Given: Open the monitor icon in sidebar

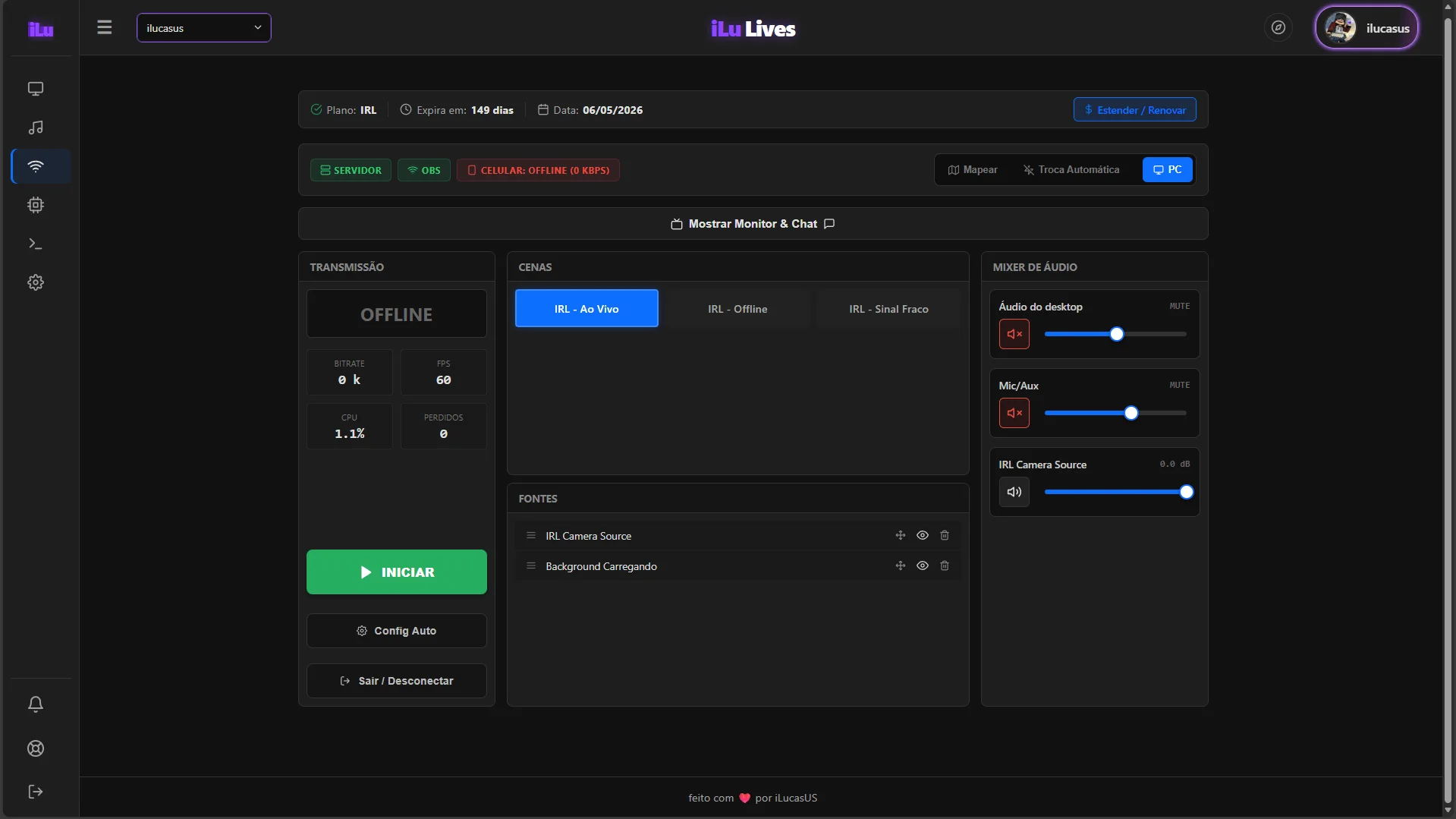Looking at the screenshot, I should click(x=36, y=89).
